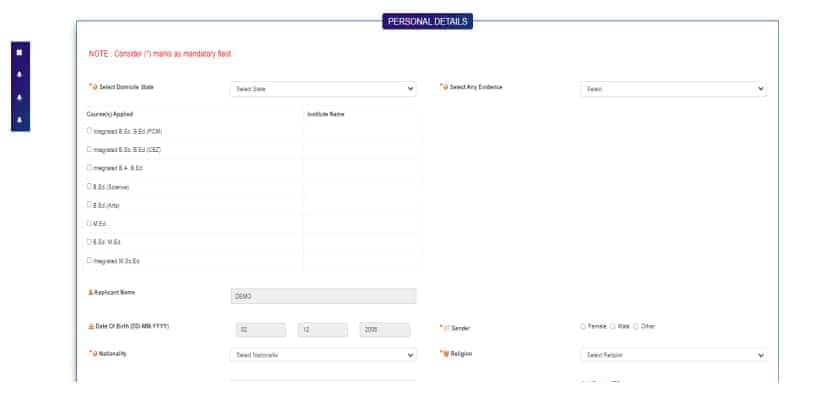Click the icon beside Select Any Evidence
Image resolution: width=817 pixels, height=396 pixels.
pyautogui.click(x=445, y=88)
